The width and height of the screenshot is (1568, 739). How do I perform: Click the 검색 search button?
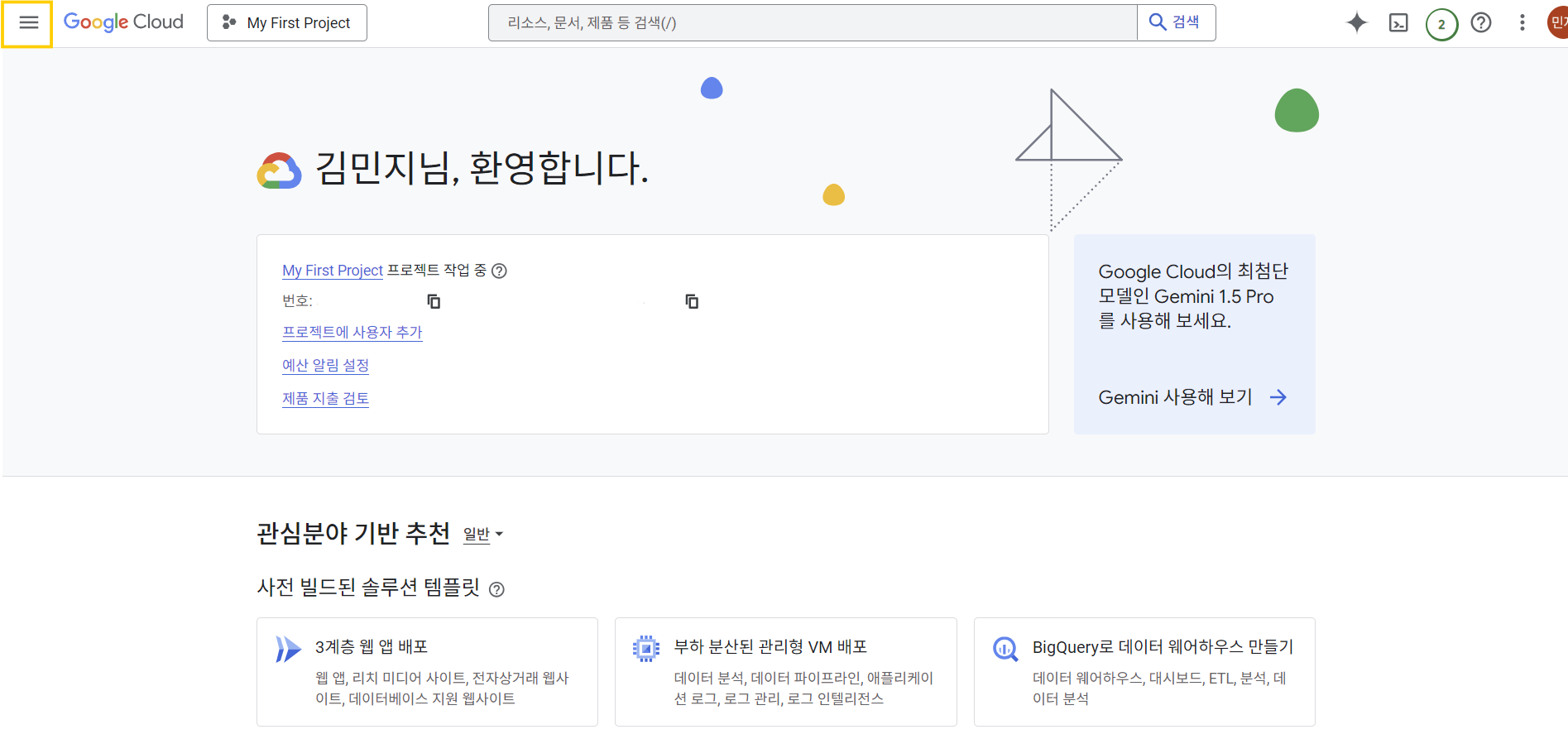point(1176,22)
